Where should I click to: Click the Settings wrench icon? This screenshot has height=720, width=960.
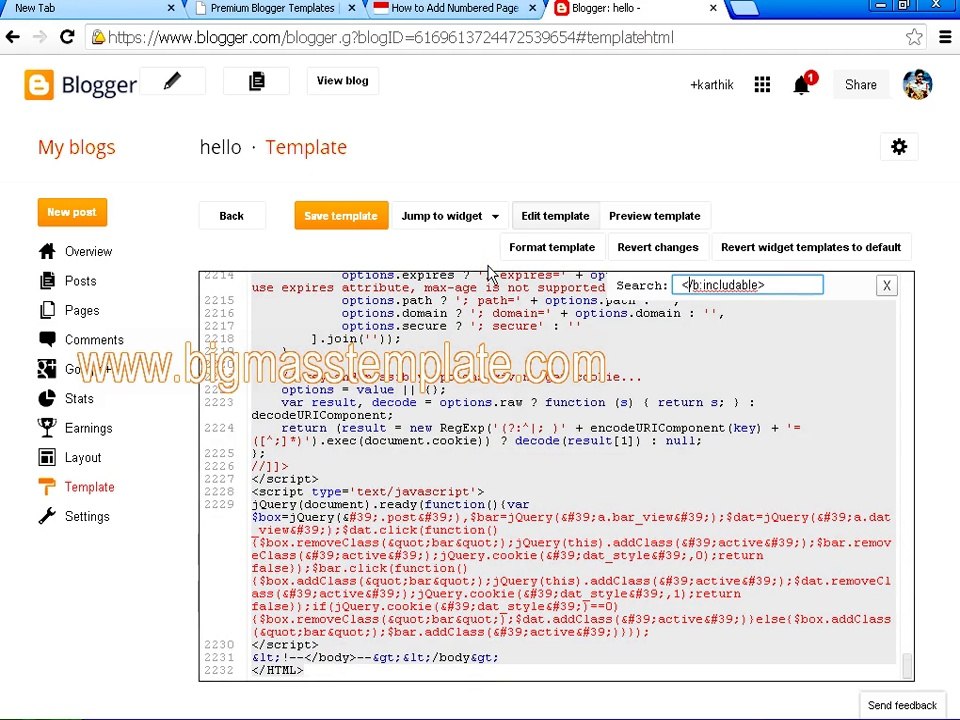pos(47,516)
